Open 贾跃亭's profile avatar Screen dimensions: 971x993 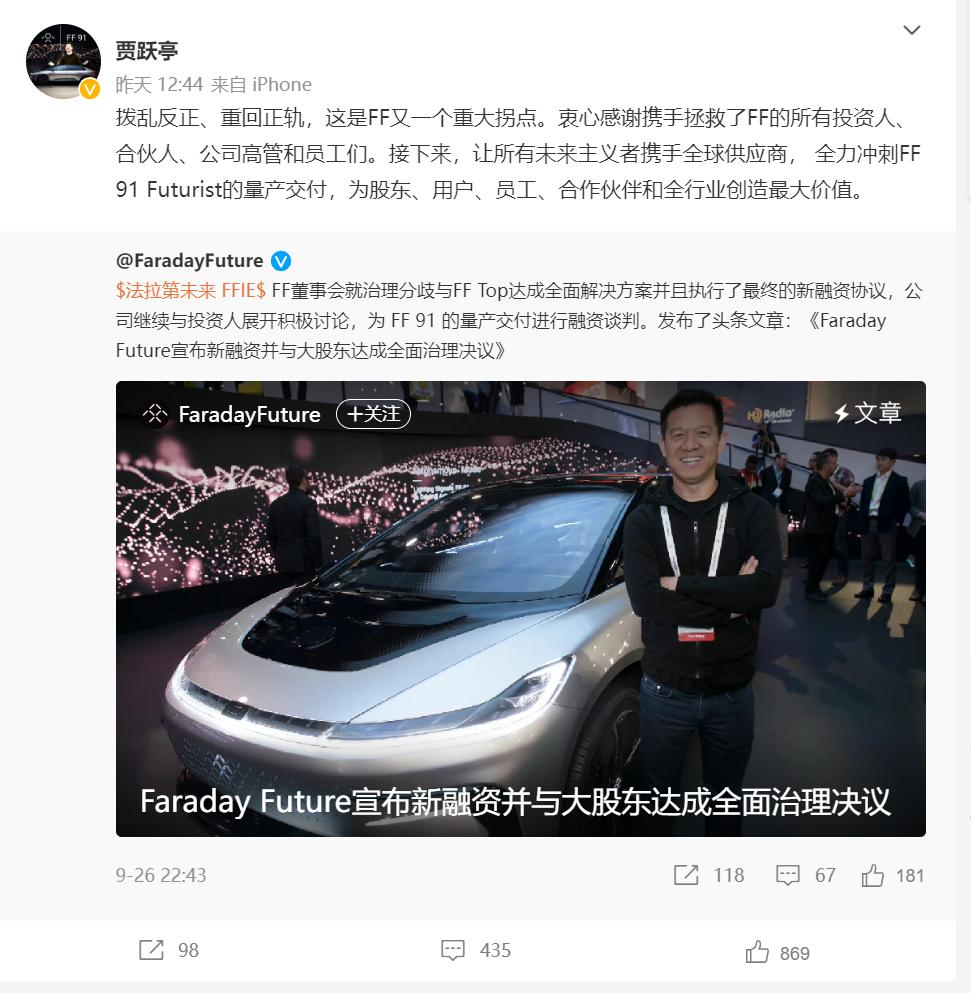coord(63,61)
